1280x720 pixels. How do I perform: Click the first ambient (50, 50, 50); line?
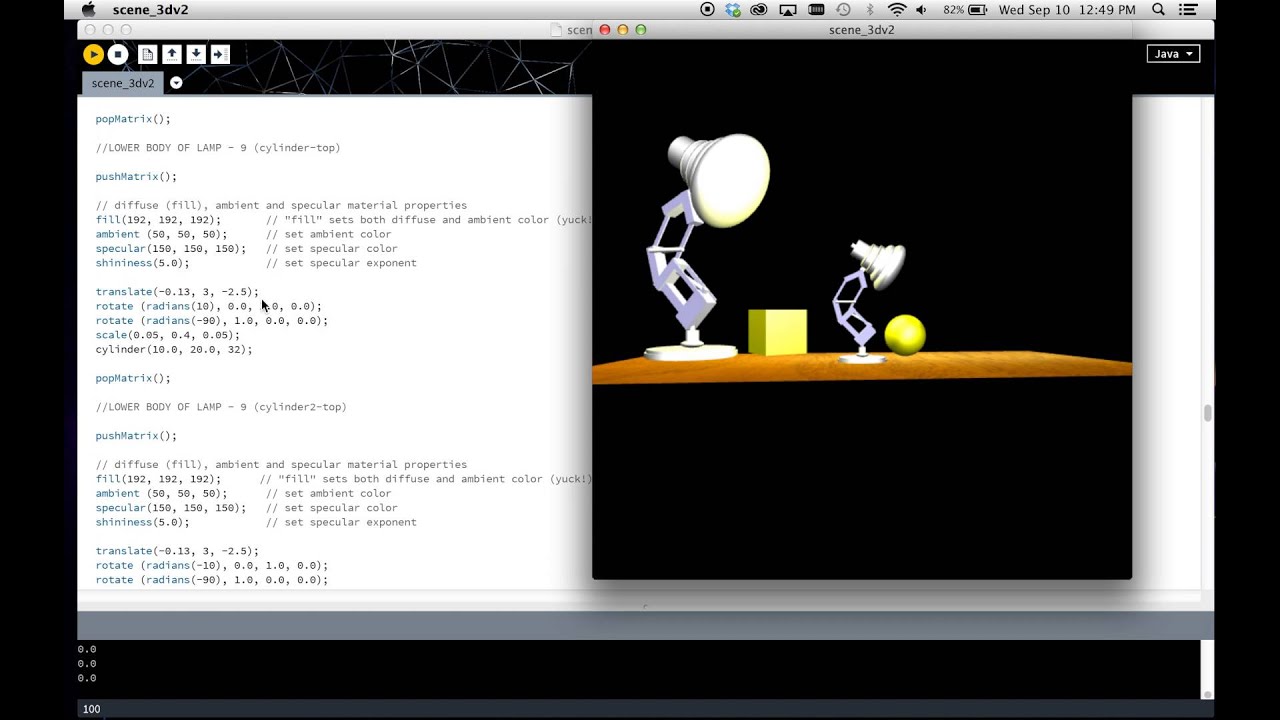pos(161,234)
